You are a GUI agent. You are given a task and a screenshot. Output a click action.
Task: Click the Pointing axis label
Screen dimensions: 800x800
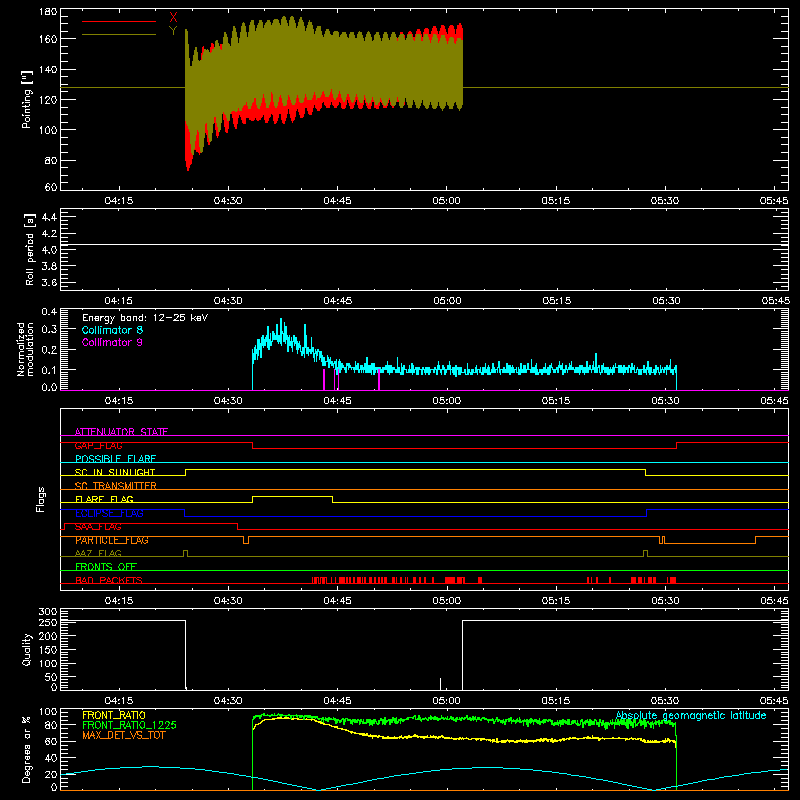tap(27, 99)
